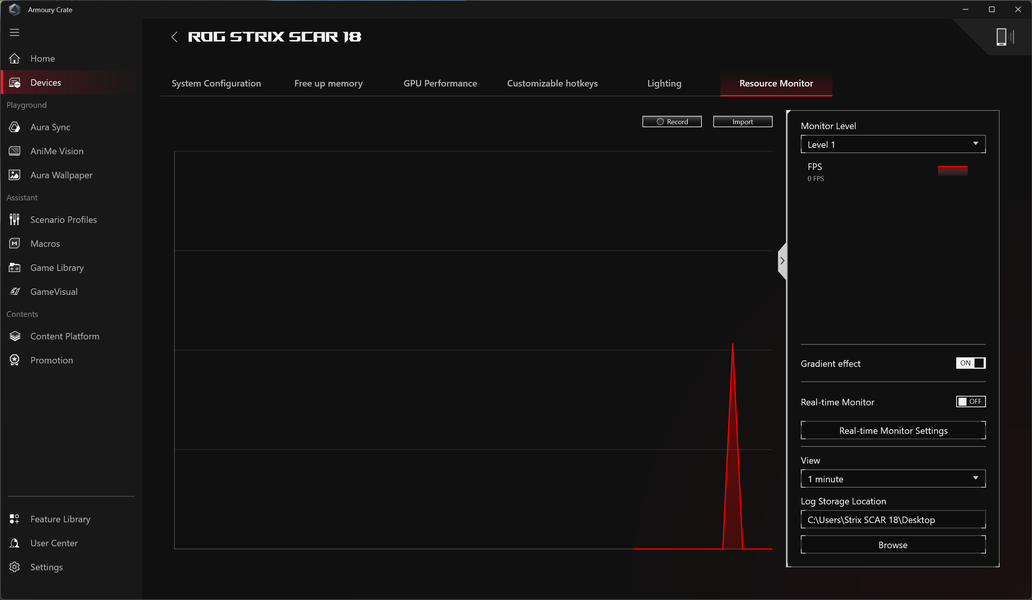Click the Scenario Profiles sliders icon
Image resolution: width=1032 pixels, height=600 pixels.
14,220
